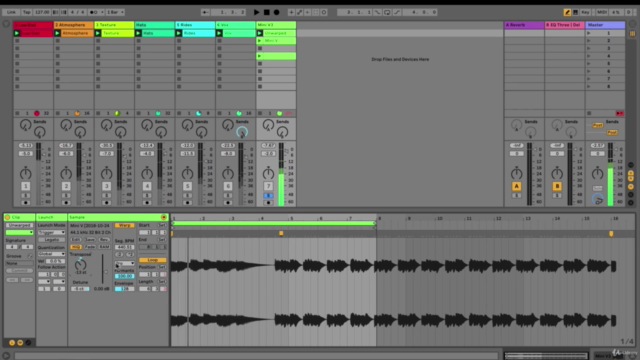Select the A Reverb return track header
Image resolution: width=640 pixels, height=360 pixels.
coord(524,25)
